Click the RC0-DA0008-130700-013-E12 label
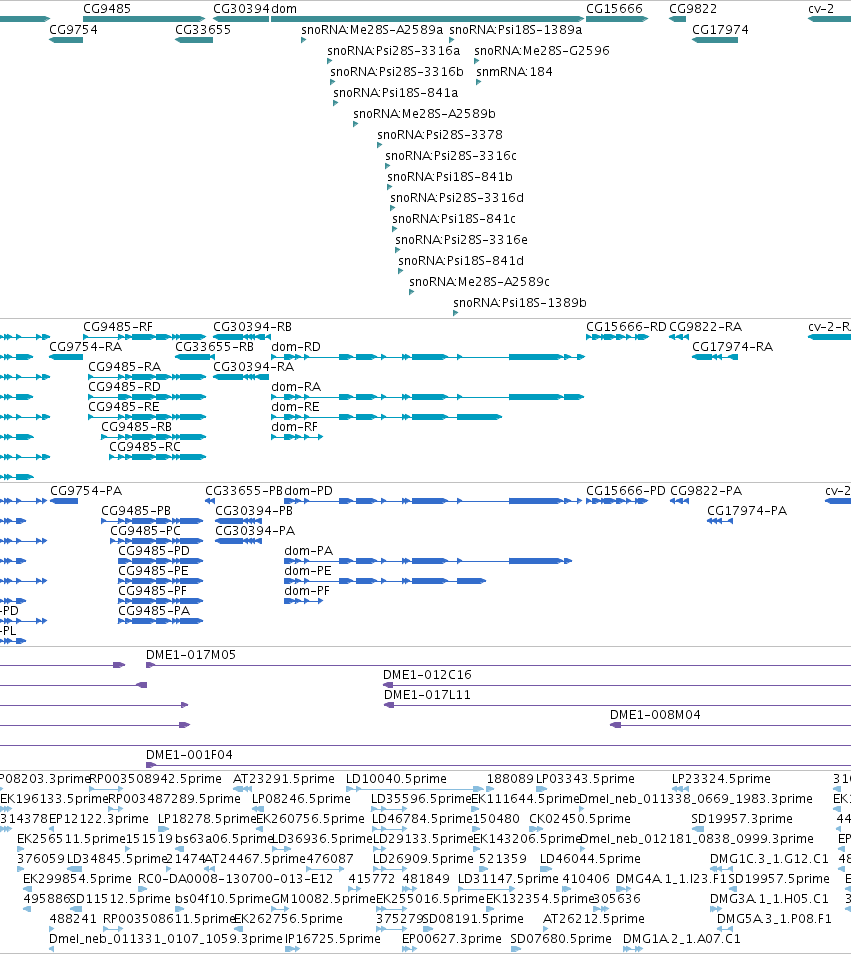 coord(235,879)
